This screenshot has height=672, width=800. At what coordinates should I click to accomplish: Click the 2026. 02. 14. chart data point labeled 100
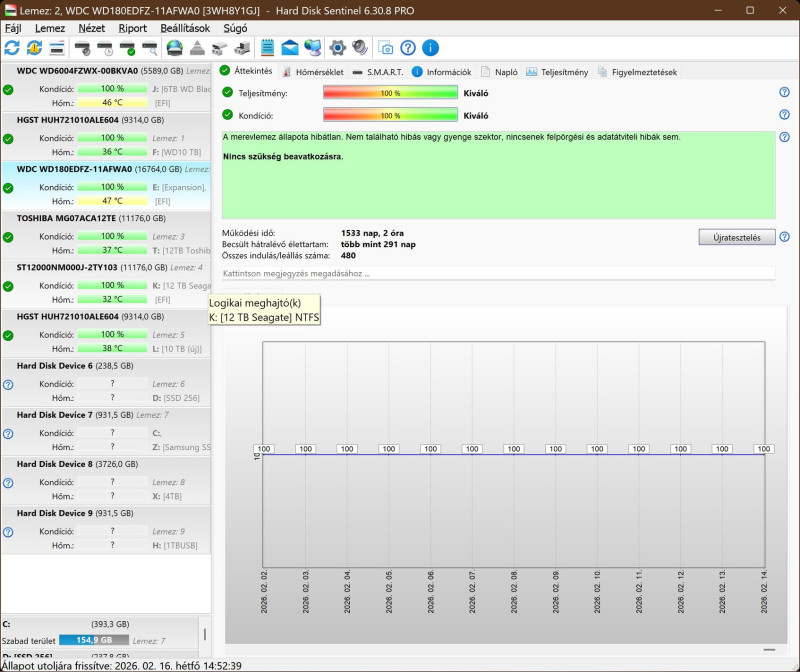pyautogui.click(x=764, y=449)
